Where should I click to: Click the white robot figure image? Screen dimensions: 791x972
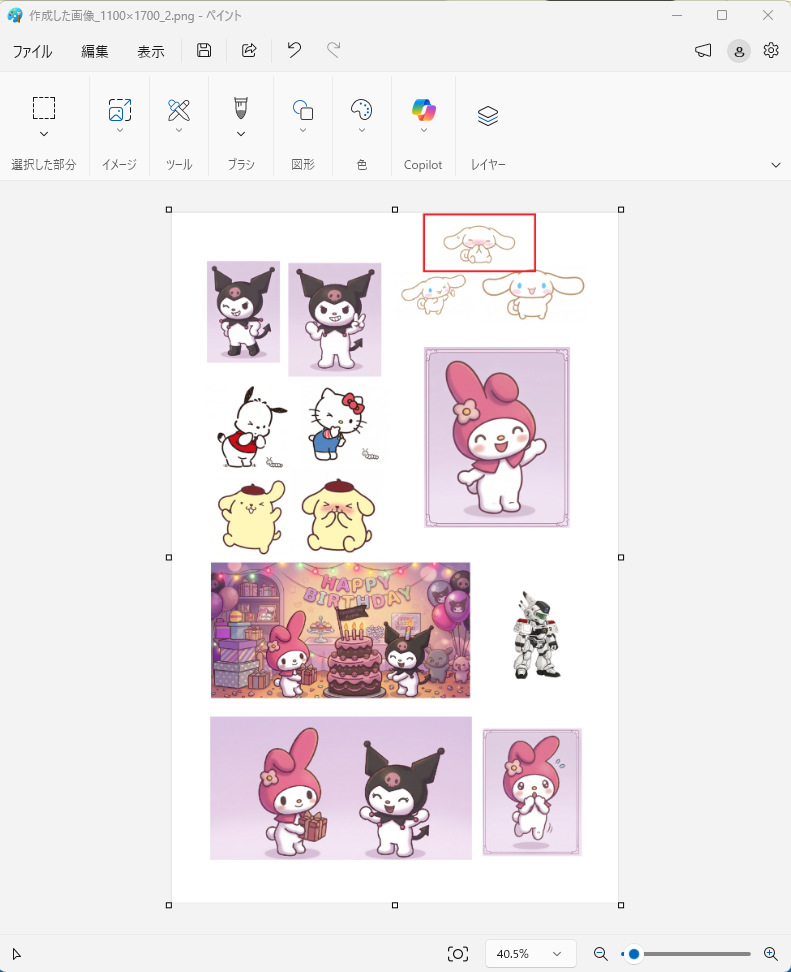(536, 635)
